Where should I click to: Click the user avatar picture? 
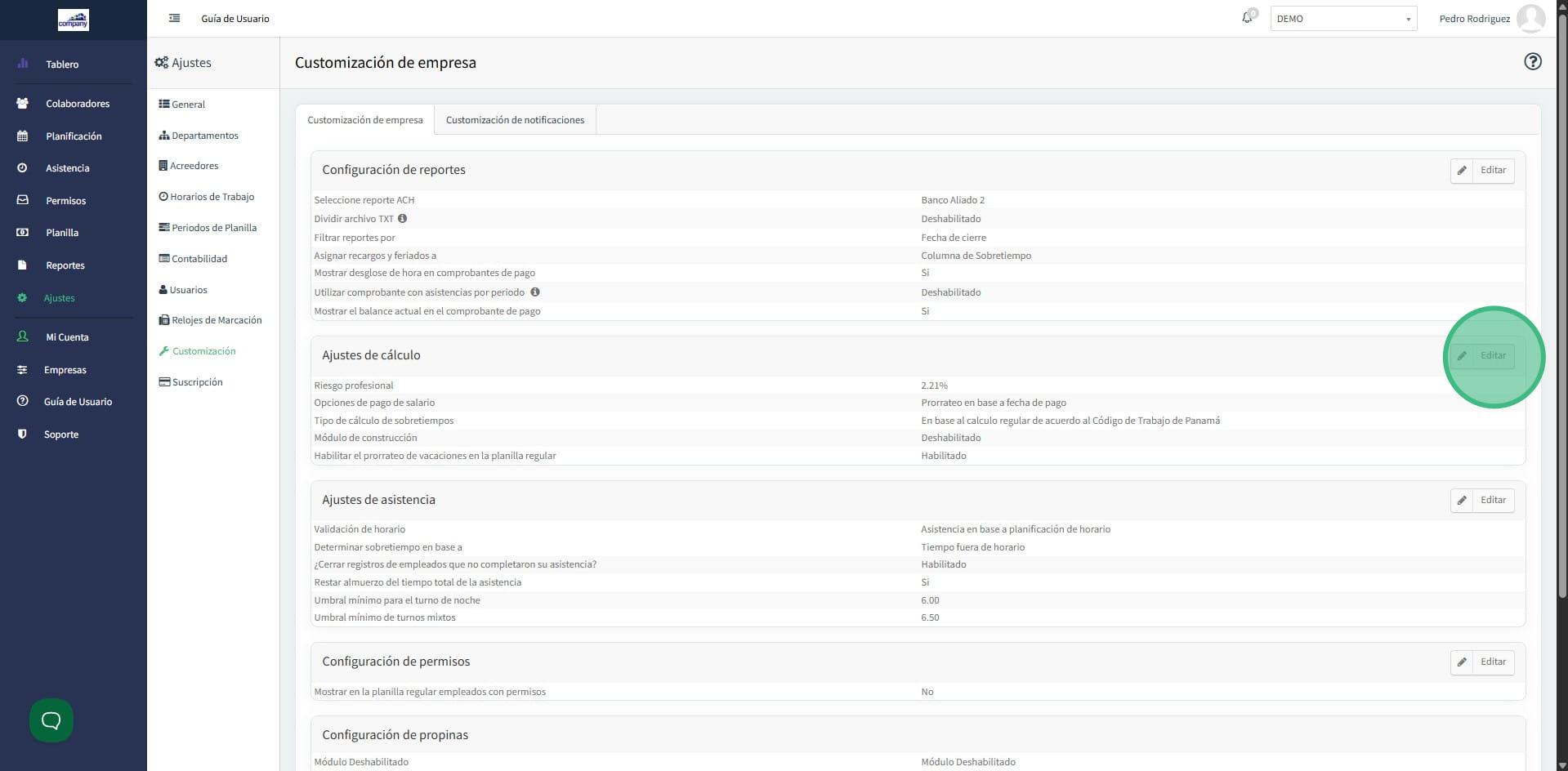[1530, 18]
